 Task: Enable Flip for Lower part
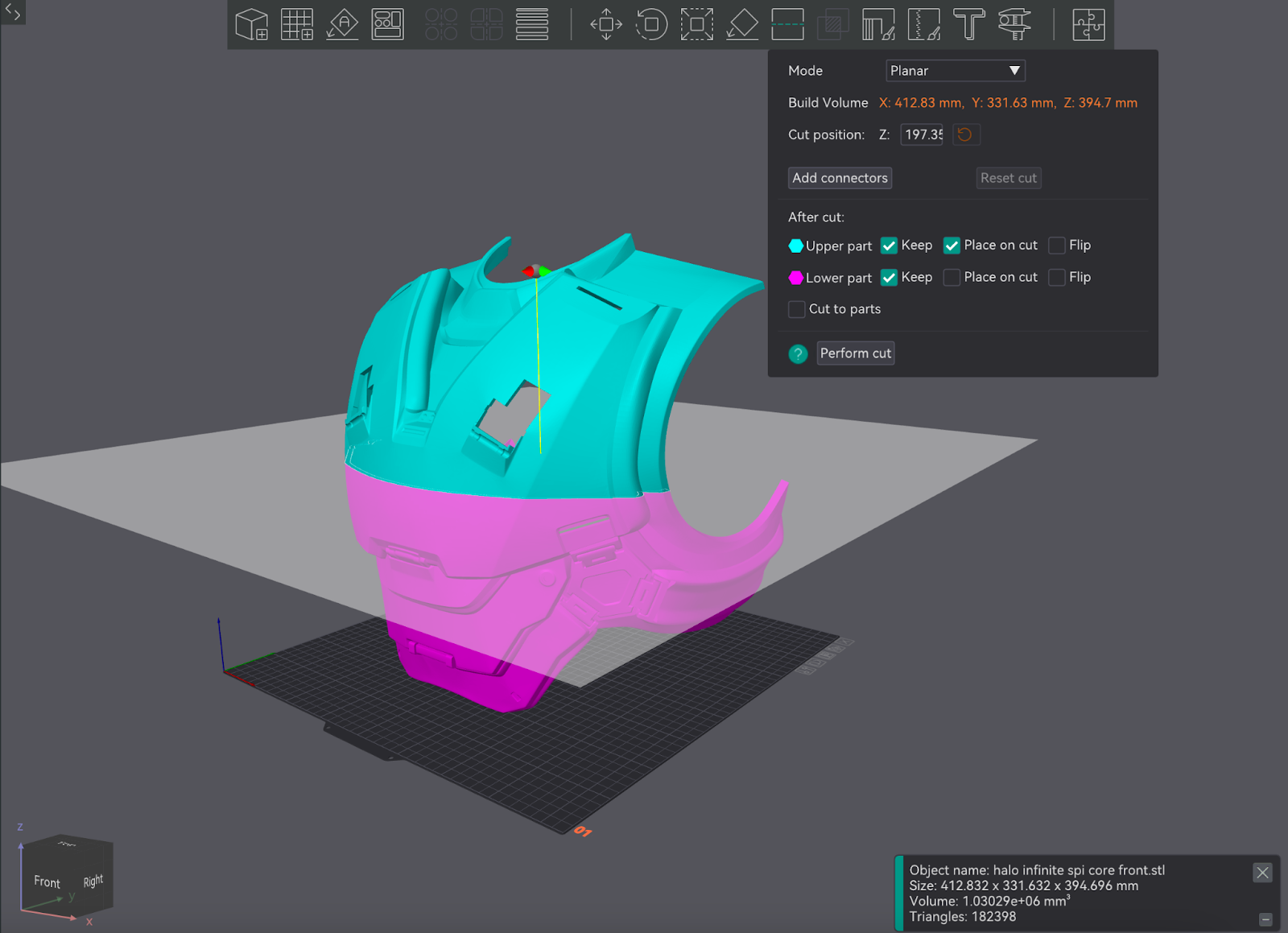1057,278
